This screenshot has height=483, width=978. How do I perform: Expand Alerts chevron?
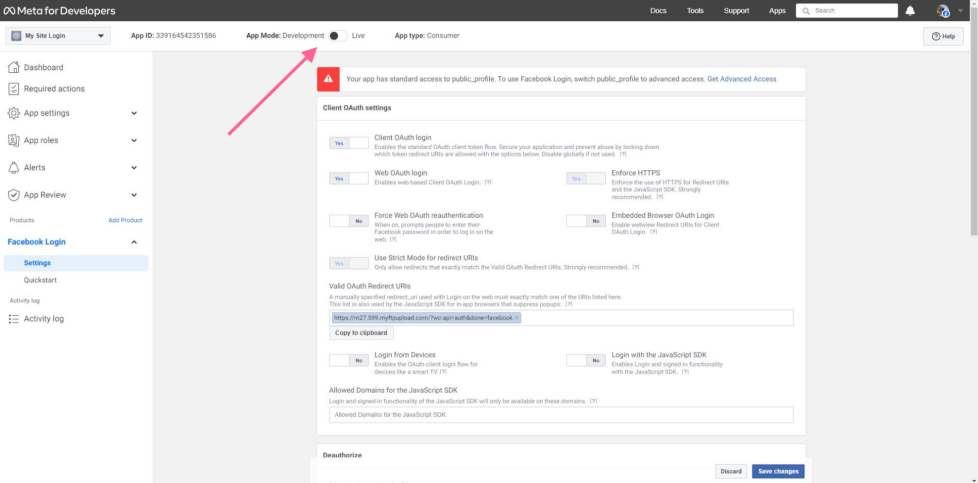[x=134, y=167]
